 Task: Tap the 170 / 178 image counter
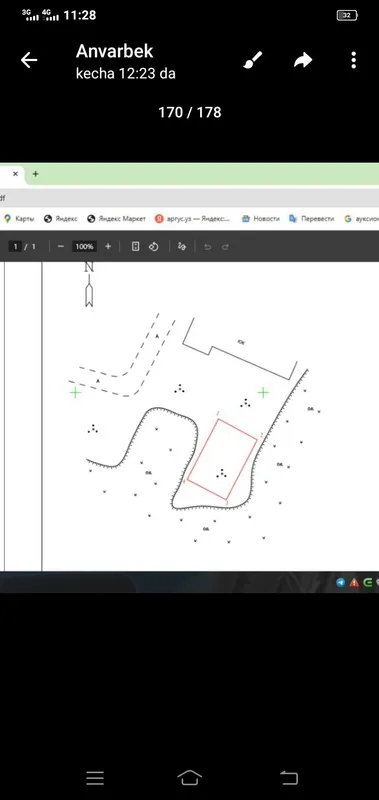[190, 112]
